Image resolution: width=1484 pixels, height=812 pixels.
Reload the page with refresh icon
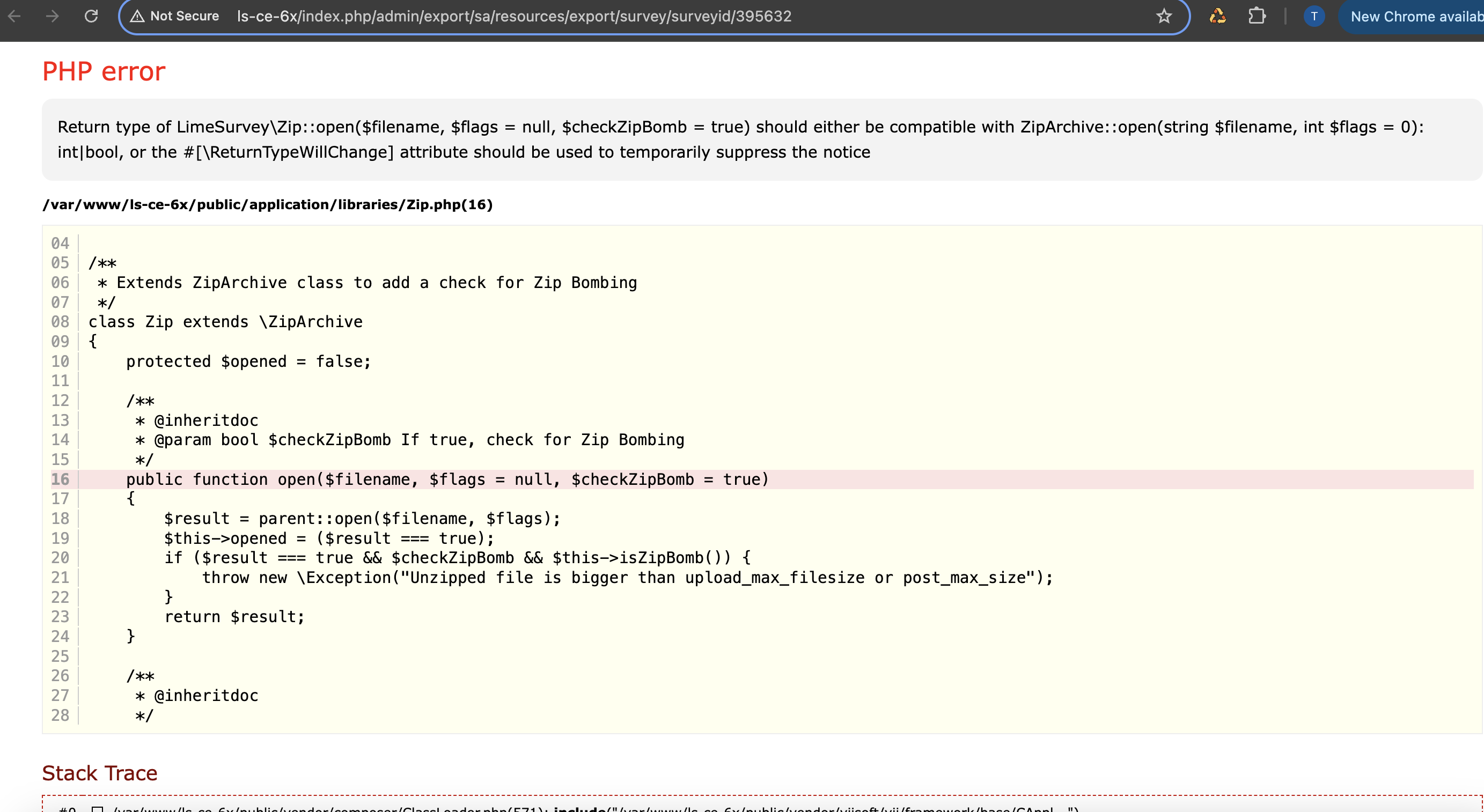[91, 16]
